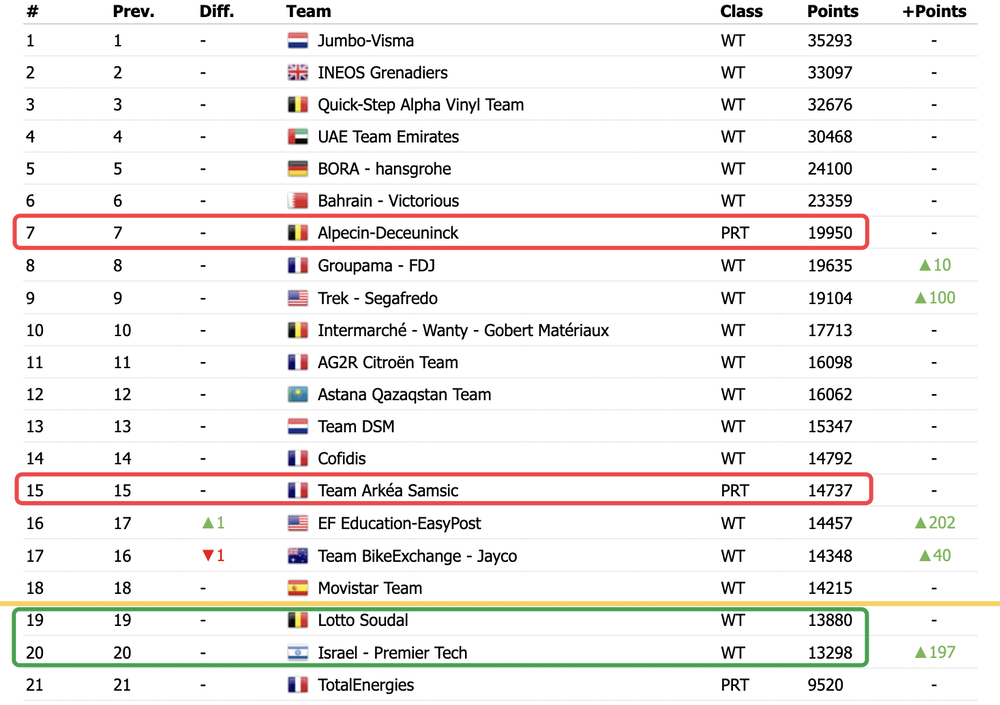Click the Israel flag beside Israel - Premier Tech
The image size is (1000, 705).
coord(298,653)
